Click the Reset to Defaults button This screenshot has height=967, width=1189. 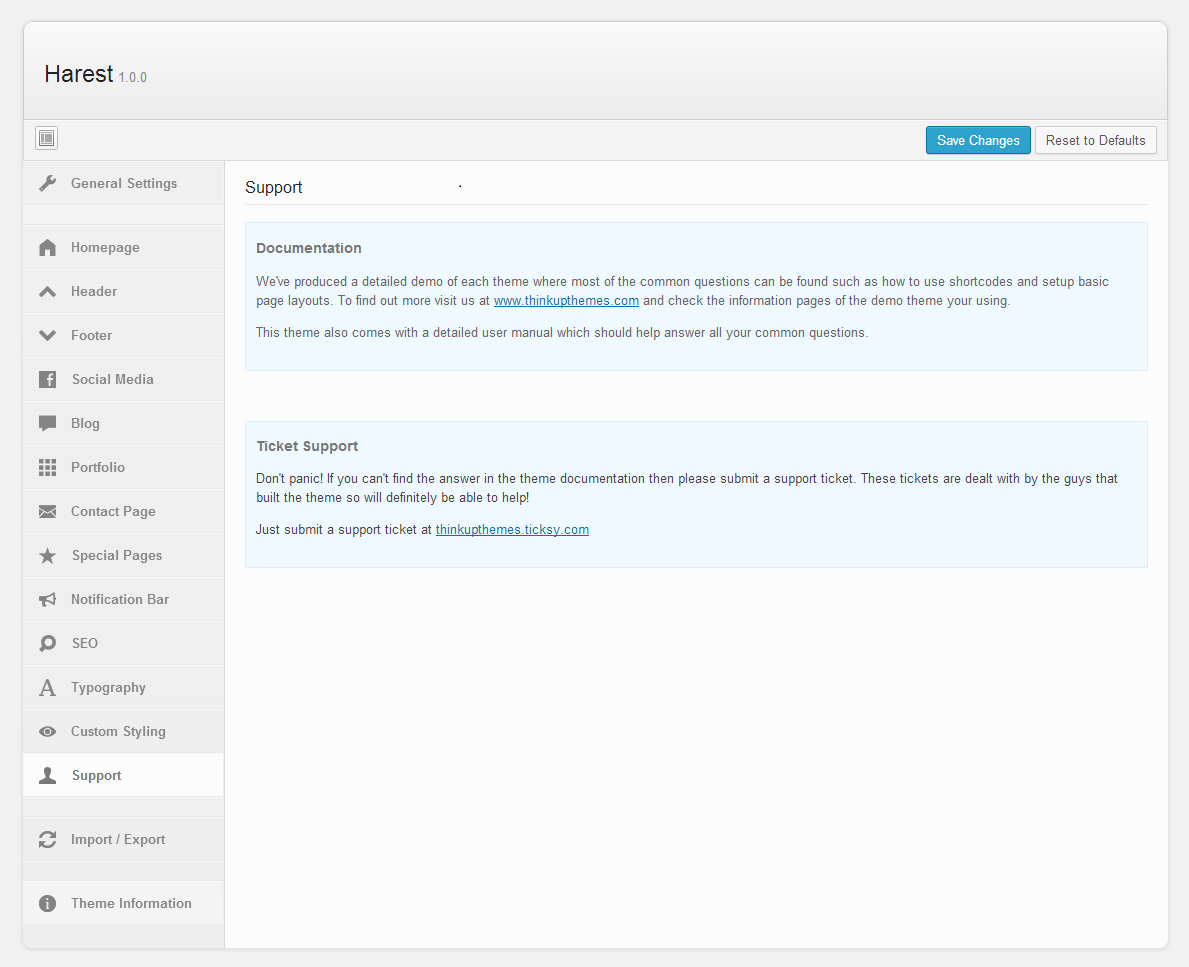pyautogui.click(x=1095, y=140)
